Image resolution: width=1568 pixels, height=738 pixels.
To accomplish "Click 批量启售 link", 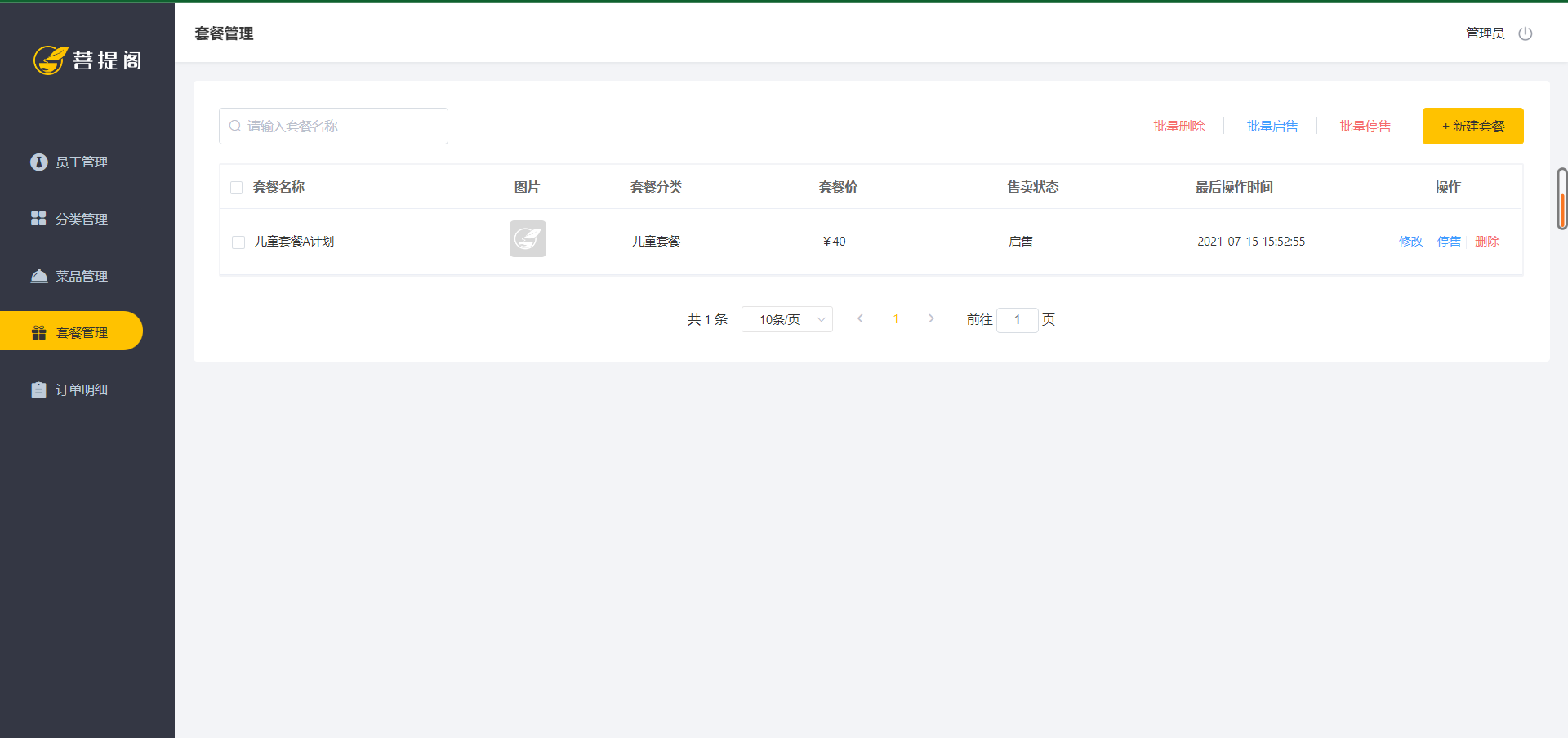I will tap(1272, 126).
